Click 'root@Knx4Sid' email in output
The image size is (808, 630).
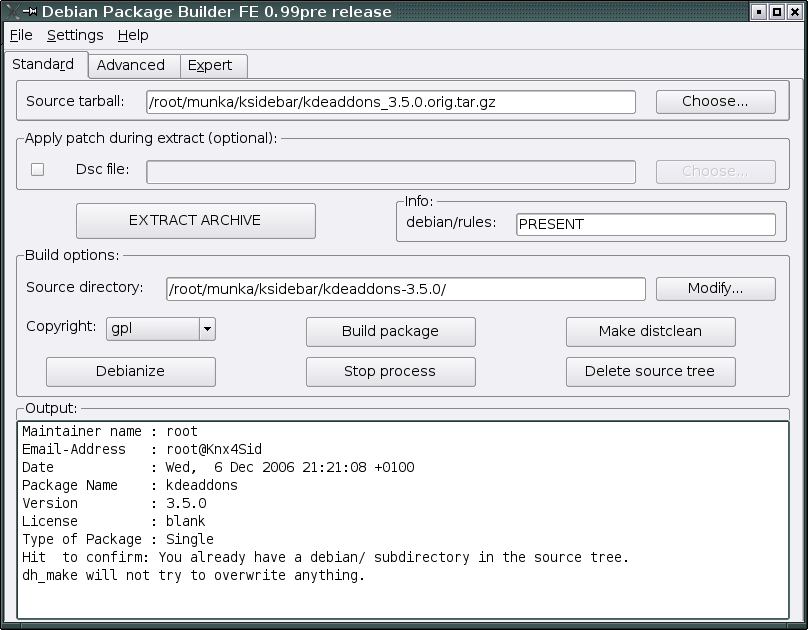tap(214, 449)
